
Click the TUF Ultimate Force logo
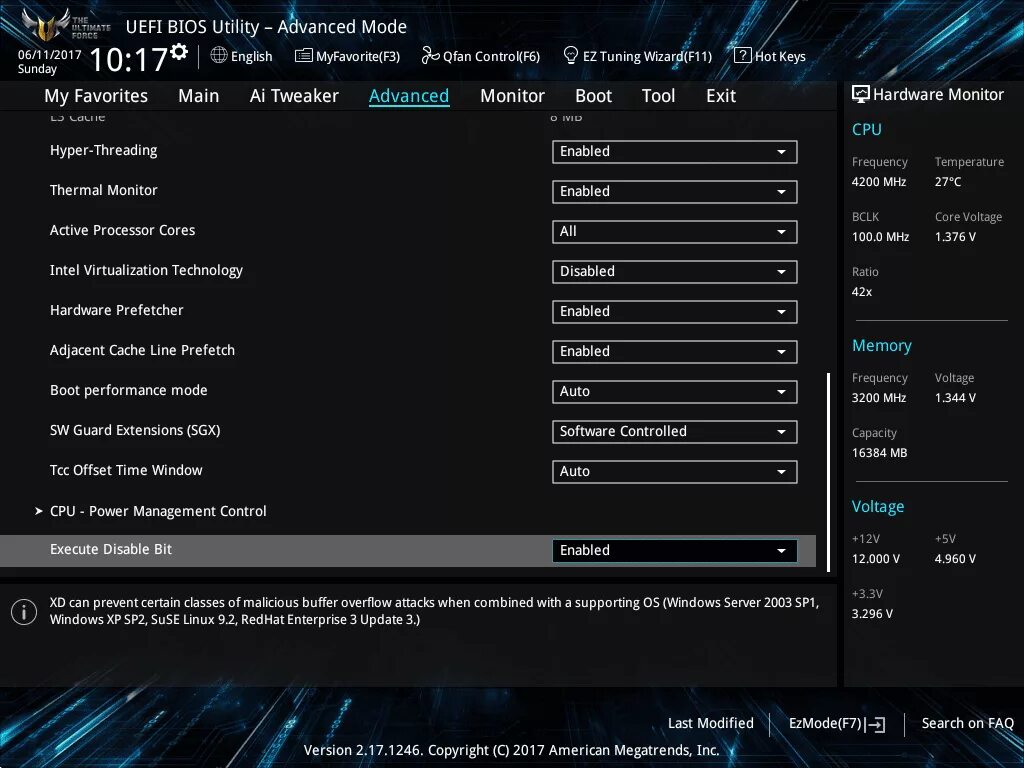tap(65, 26)
